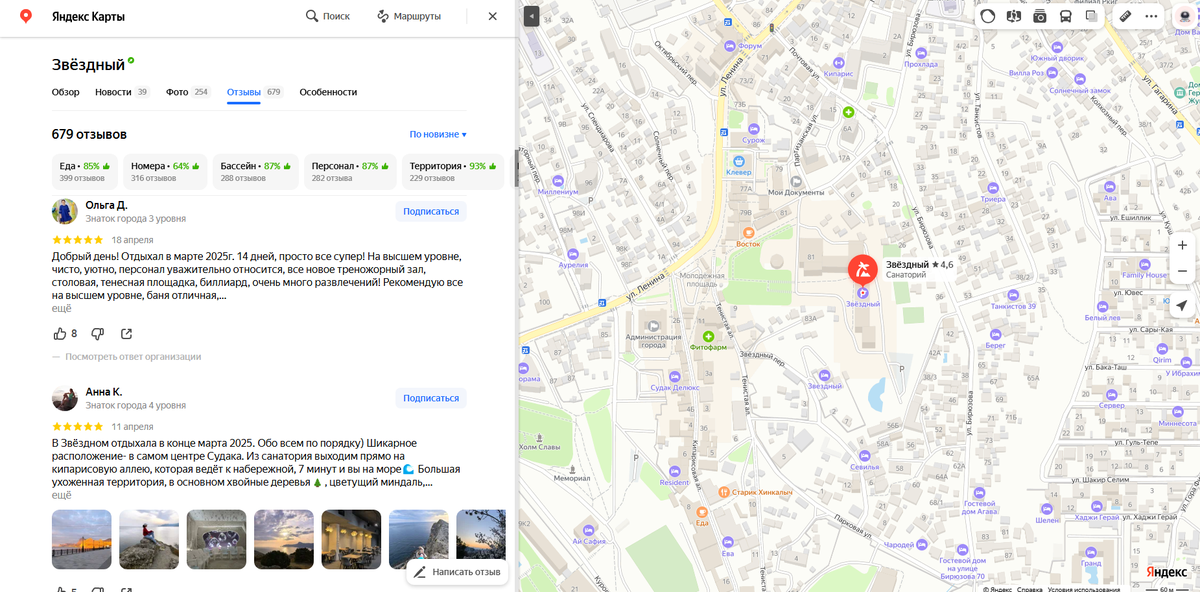The height and width of the screenshot is (592, 1200).
Task: Select the Отзывы tab
Action: pyautogui.click(x=255, y=92)
